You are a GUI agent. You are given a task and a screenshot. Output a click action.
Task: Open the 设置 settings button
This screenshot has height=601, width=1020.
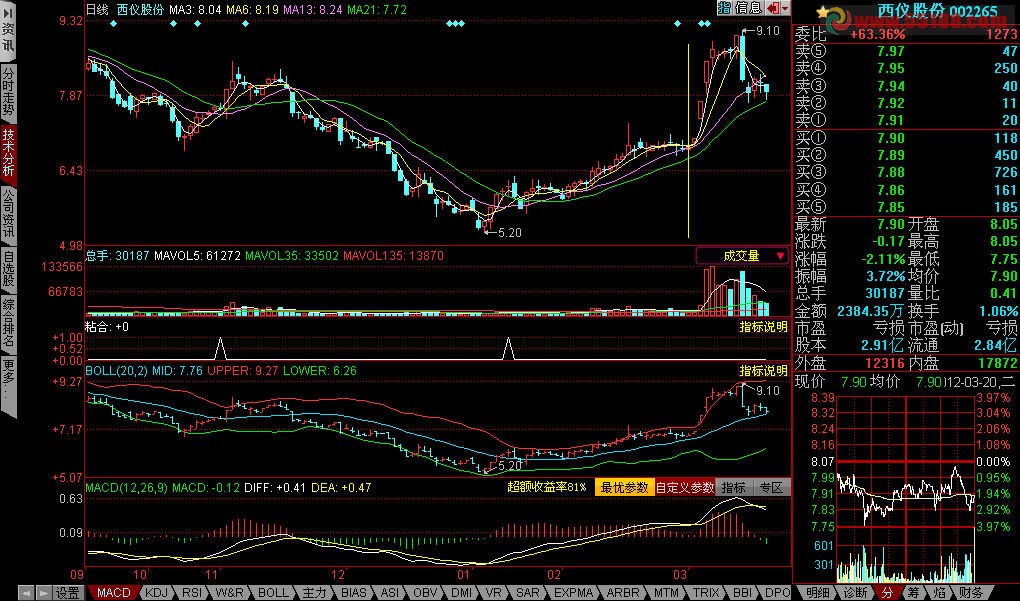pyautogui.click(x=67, y=593)
